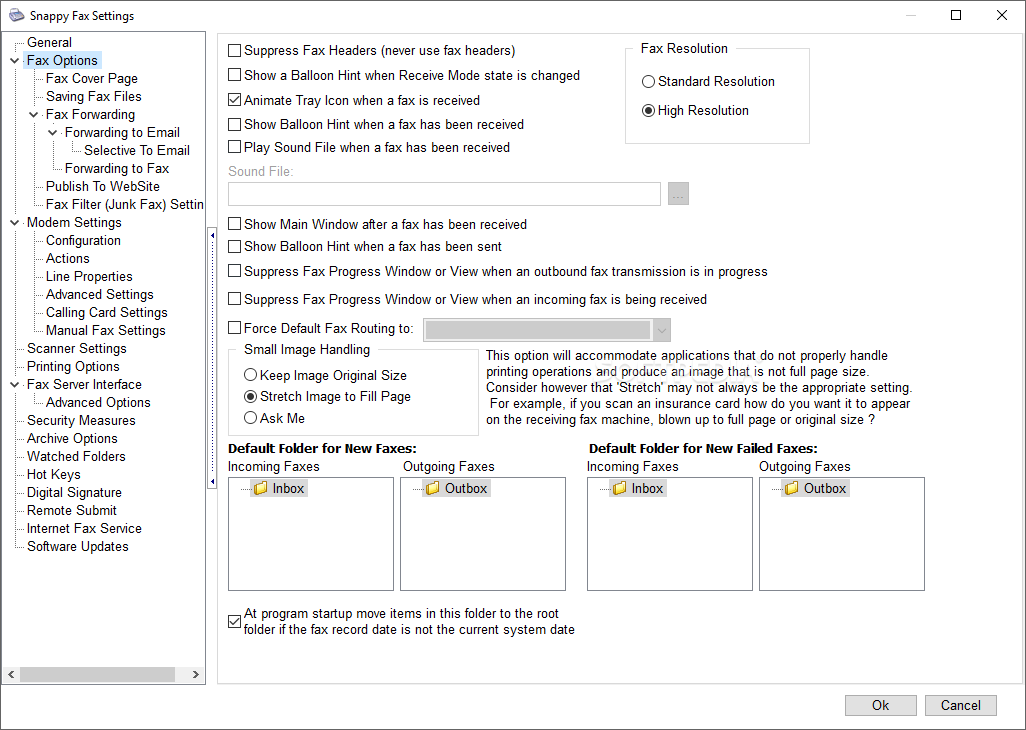The width and height of the screenshot is (1026, 730).
Task: Select the Outbox folder under Default Folder for New Faxes
Action: coord(457,488)
